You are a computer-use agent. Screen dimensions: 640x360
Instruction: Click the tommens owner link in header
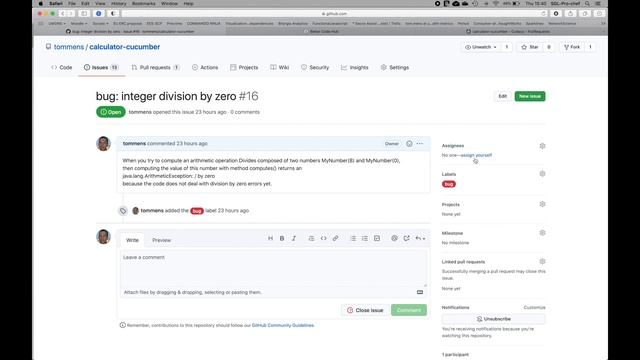click(x=69, y=47)
